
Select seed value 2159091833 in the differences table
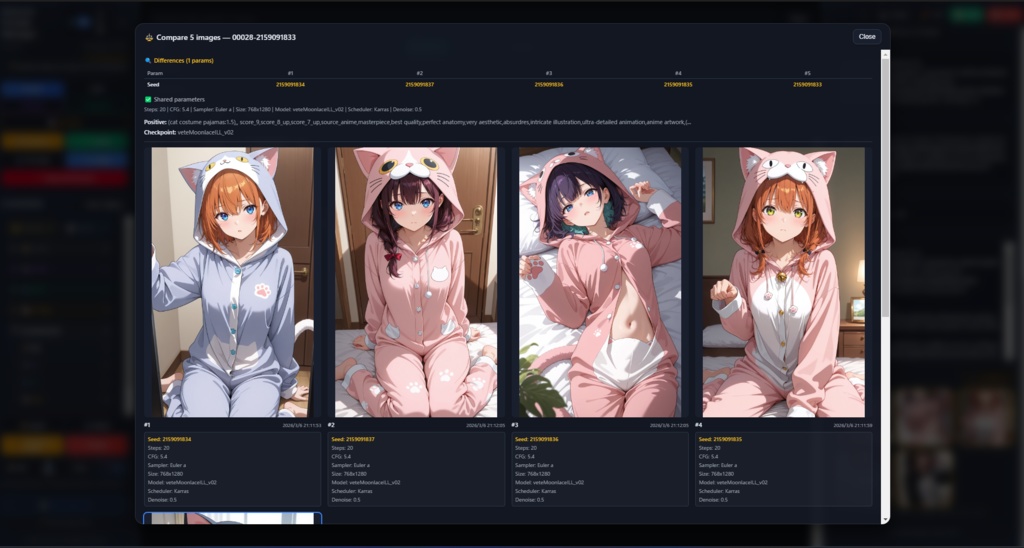(807, 84)
